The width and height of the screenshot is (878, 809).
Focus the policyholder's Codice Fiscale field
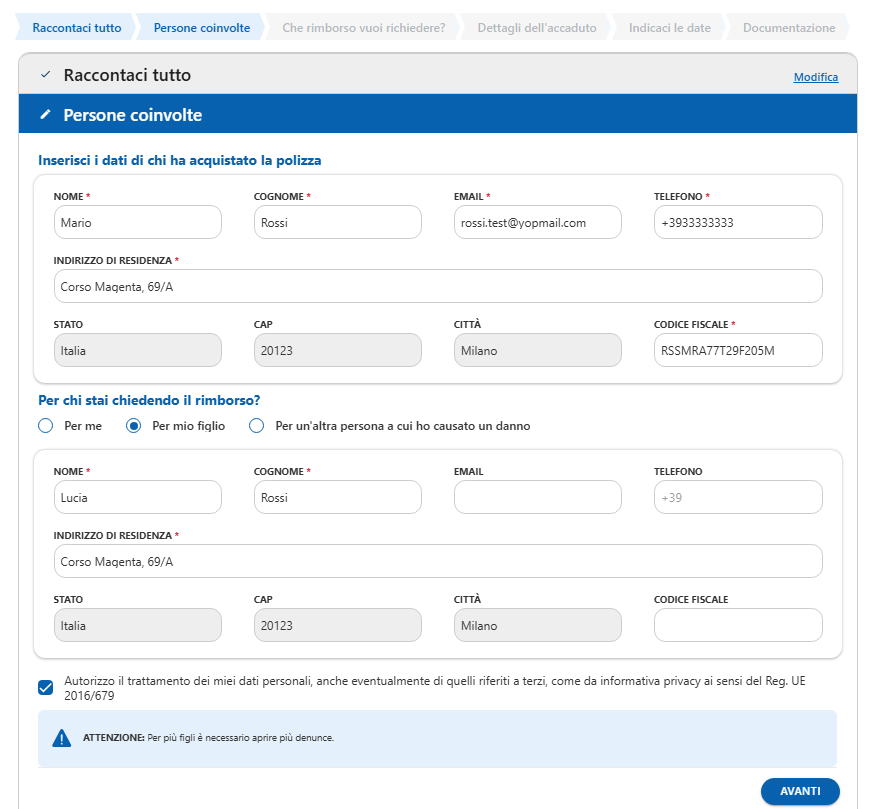coord(737,350)
